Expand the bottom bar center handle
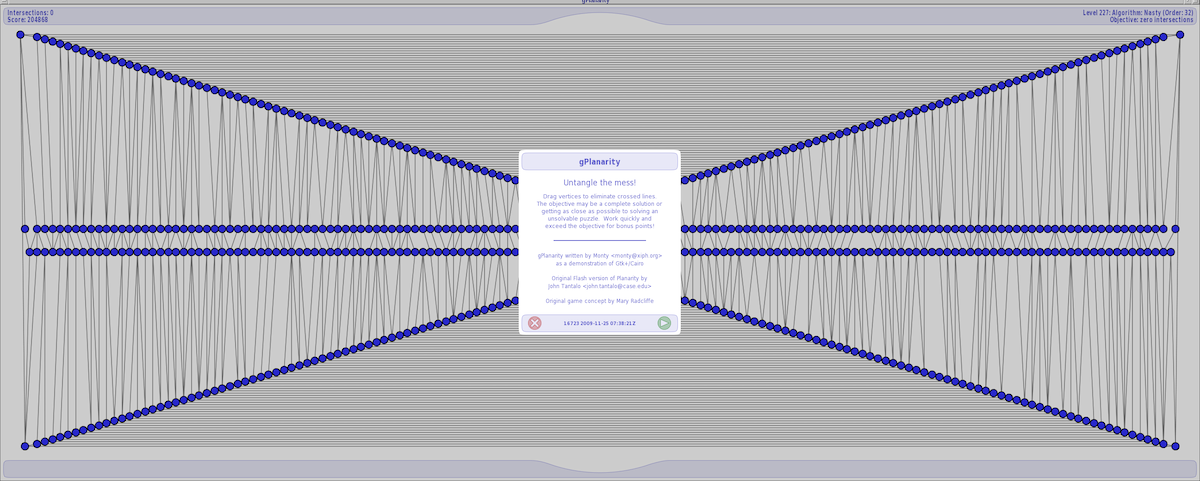The height and width of the screenshot is (481, 1200). point(600,467)
